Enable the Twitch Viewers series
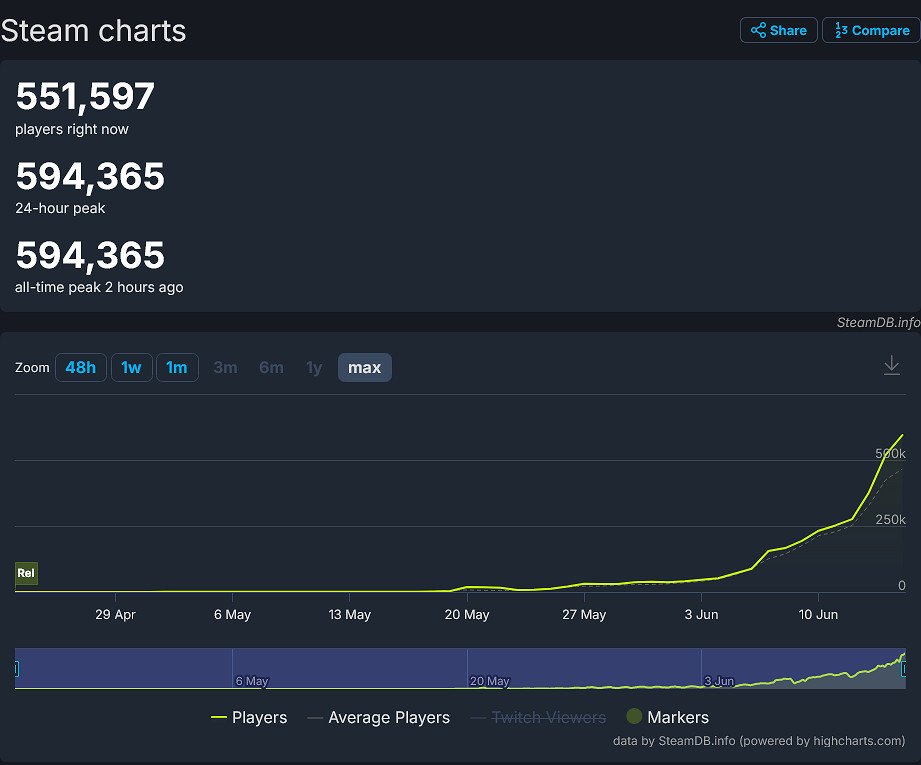The width and height of the screenshot is (921, 765). [537, 717]
